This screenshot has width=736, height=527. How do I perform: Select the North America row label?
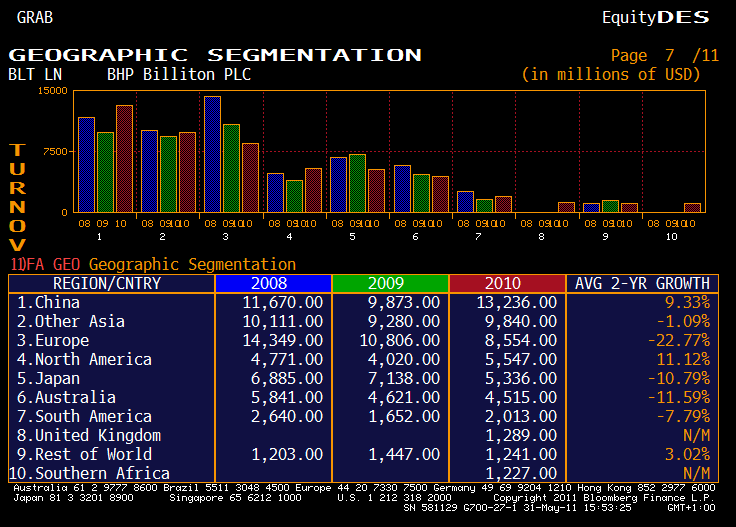(84, 359)
